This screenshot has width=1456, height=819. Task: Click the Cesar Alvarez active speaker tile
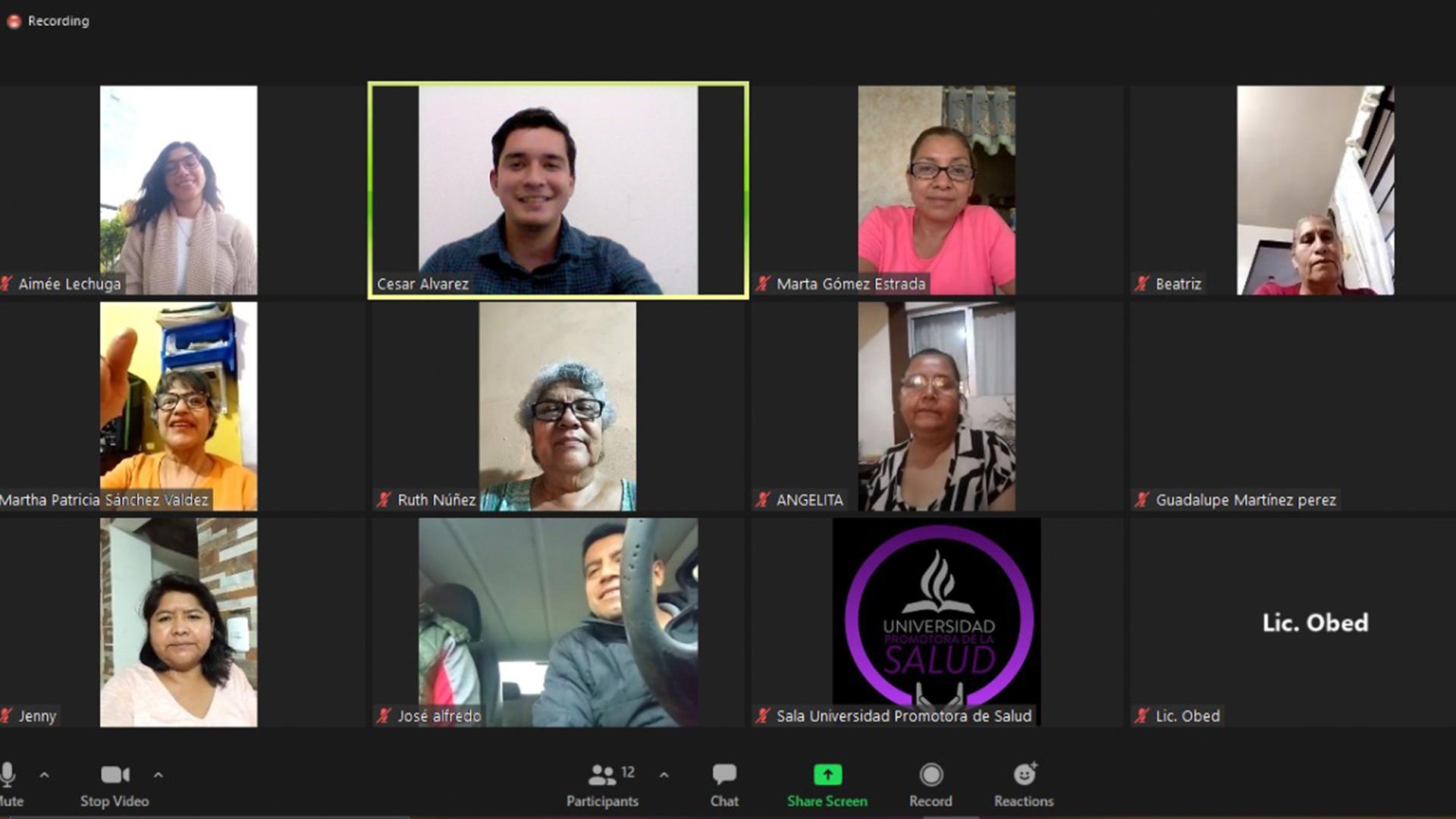pyautogui.click(x=556, y=190)
